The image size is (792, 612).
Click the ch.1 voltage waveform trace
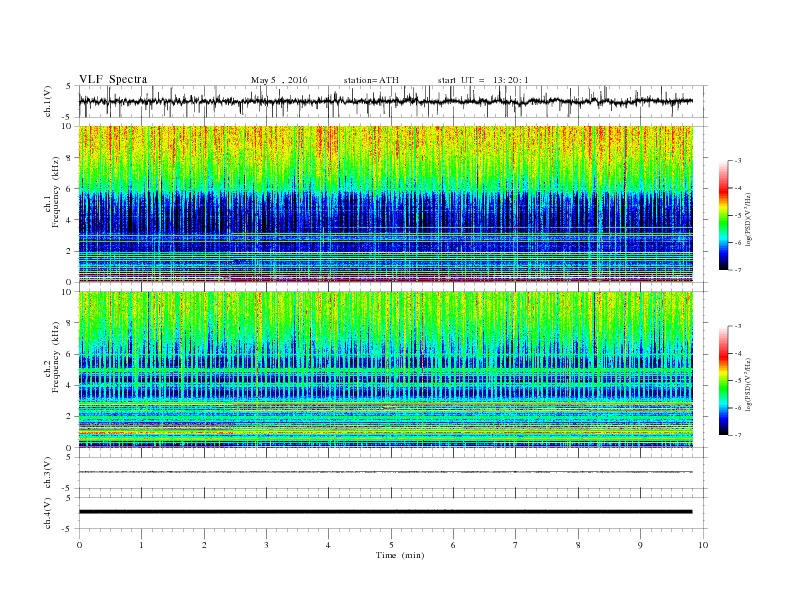click(x=385, y=101)
